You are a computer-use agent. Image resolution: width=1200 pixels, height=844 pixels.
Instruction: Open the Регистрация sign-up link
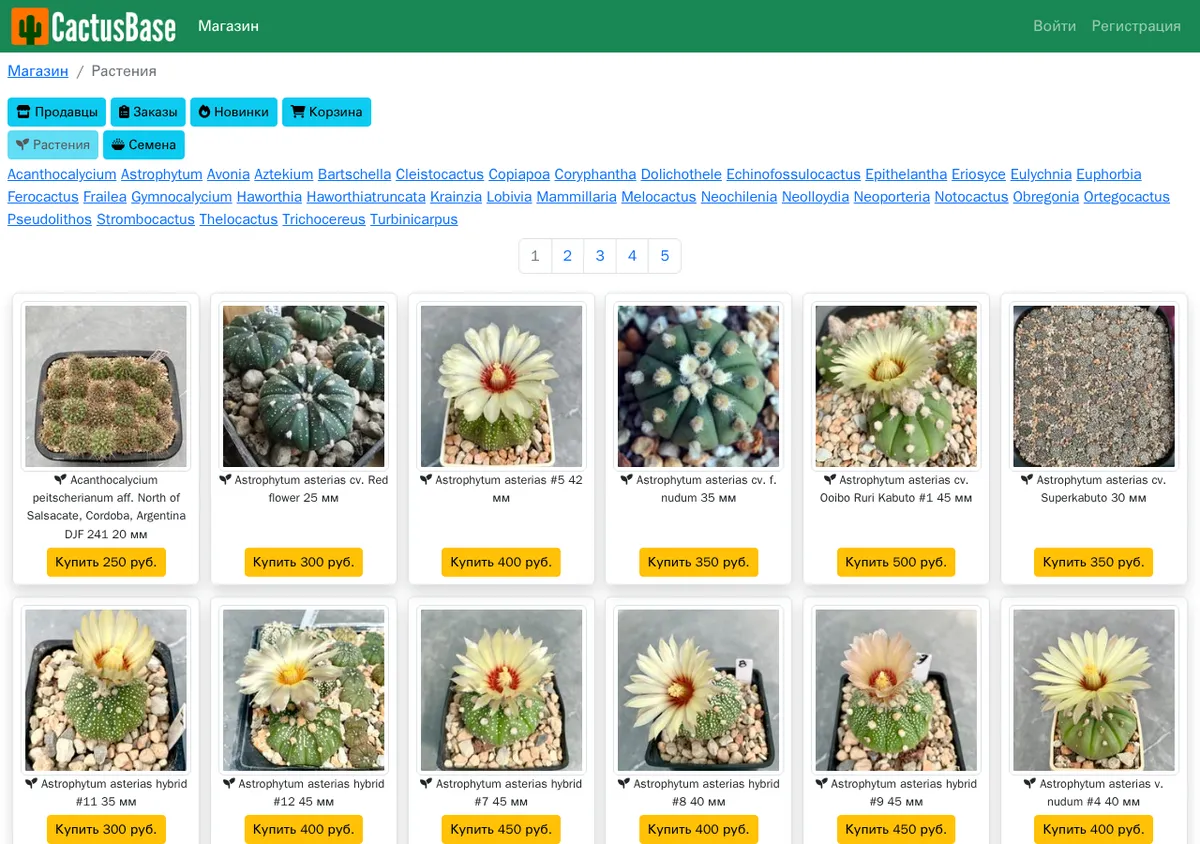coord(1136,26)
